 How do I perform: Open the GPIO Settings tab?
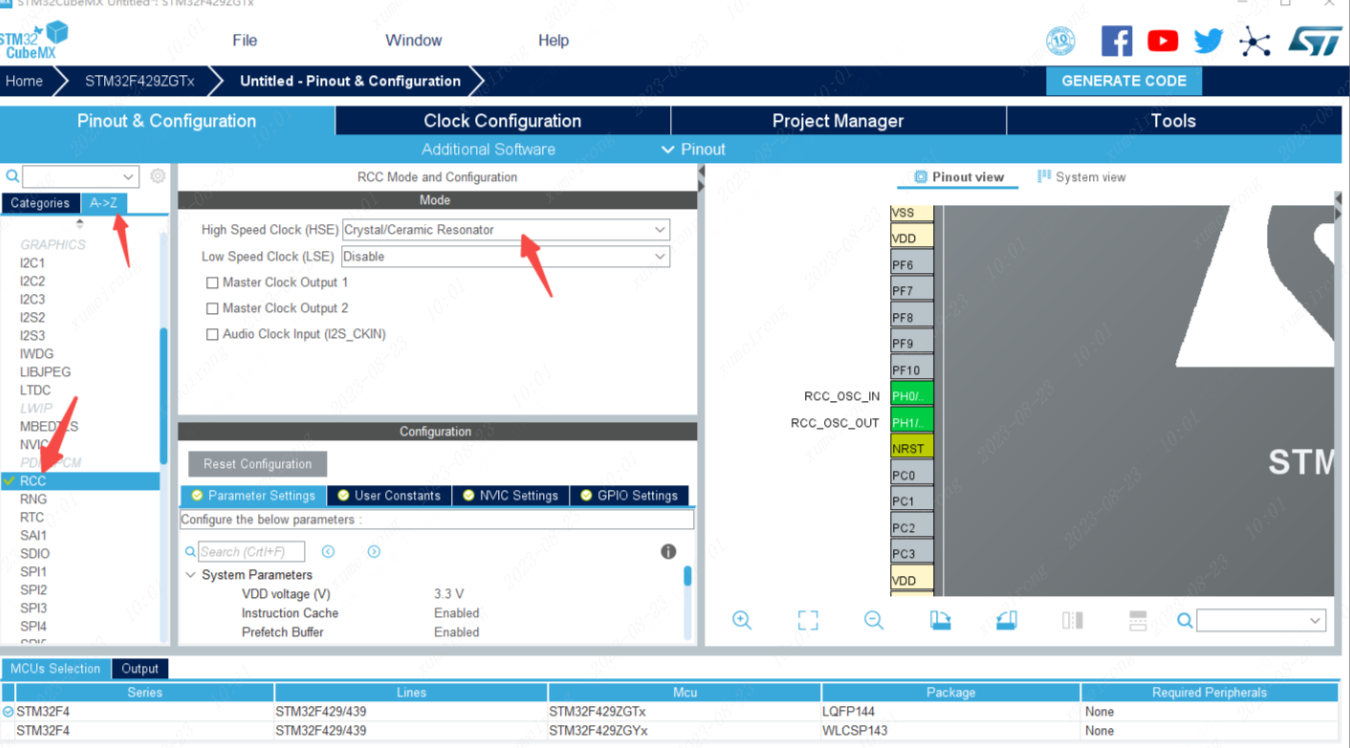pyautogui.click(x=629, y=496)
